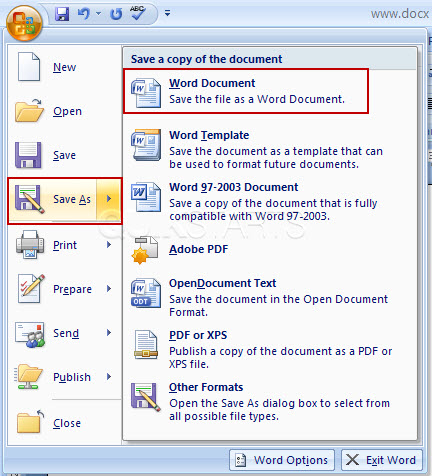
Task: Open Customize Quick Access Toolbar dropdown
Action: pos(167,13)
